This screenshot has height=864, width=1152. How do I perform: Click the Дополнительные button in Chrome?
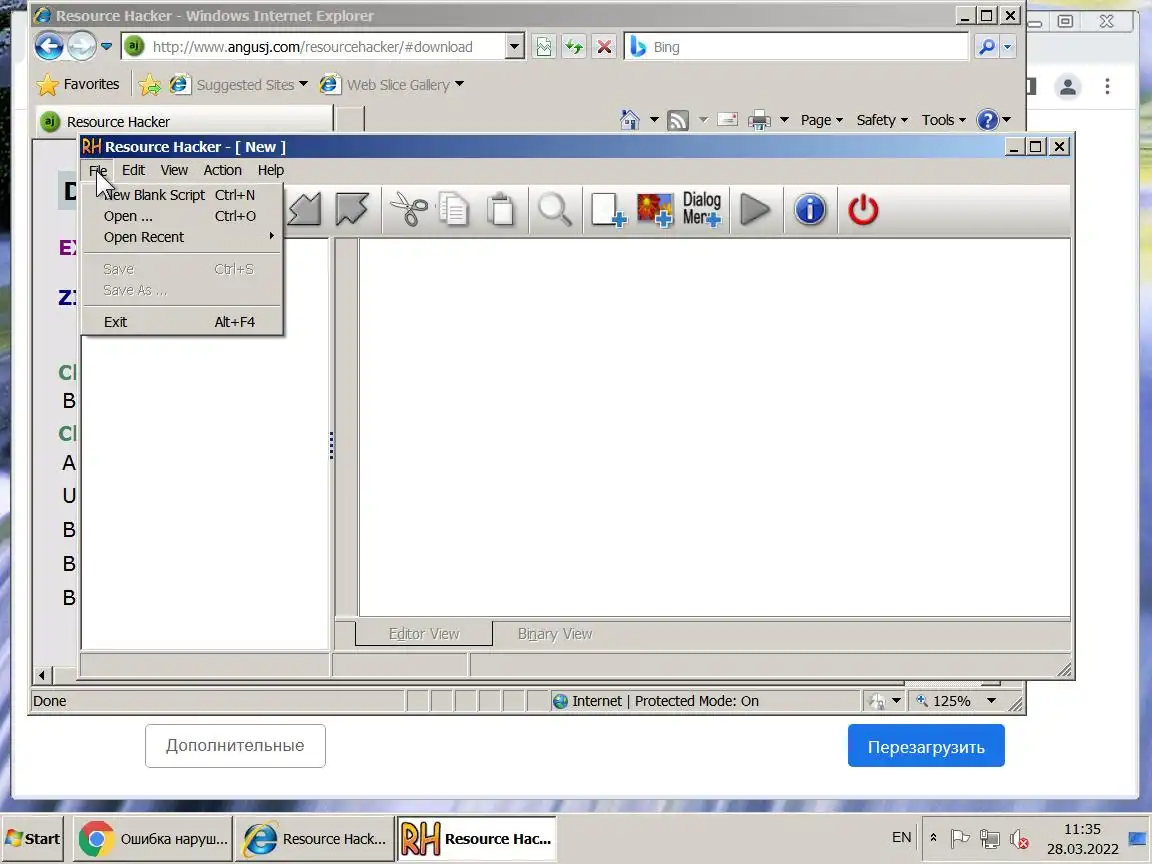tap(235, 746)
